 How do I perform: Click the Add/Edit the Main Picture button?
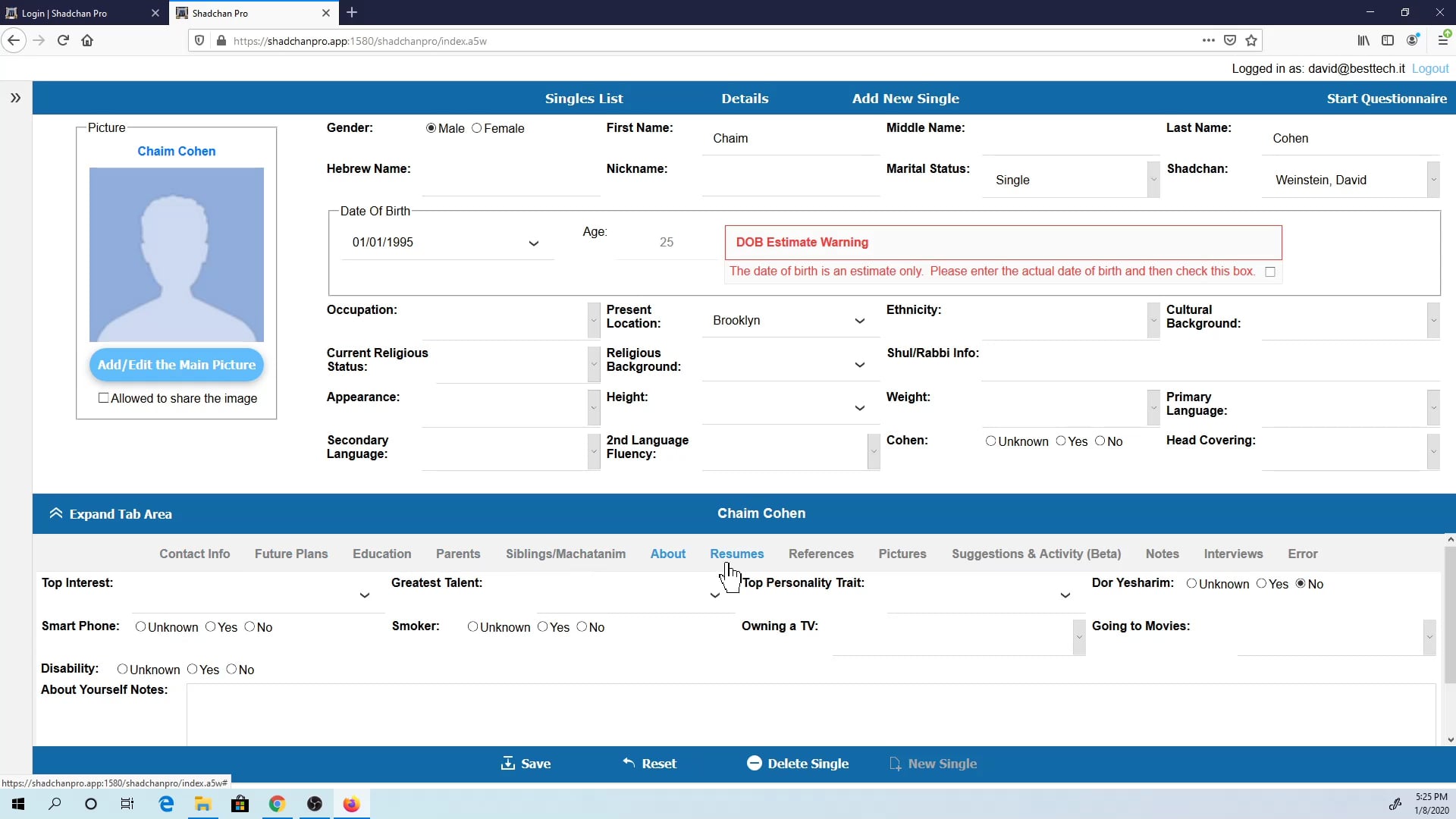tap(176, 365)
